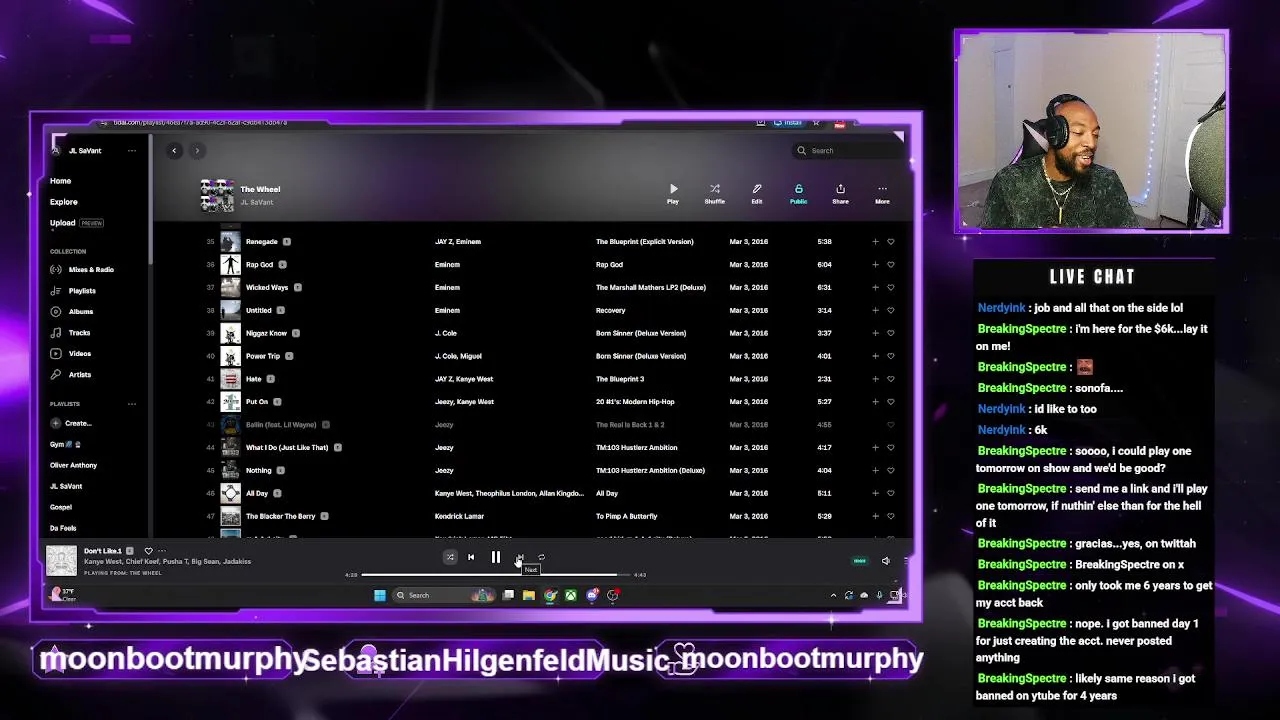Open Kendrick Lamar artist link
This screenshot has height=720, width=1280.
point(459,517)
